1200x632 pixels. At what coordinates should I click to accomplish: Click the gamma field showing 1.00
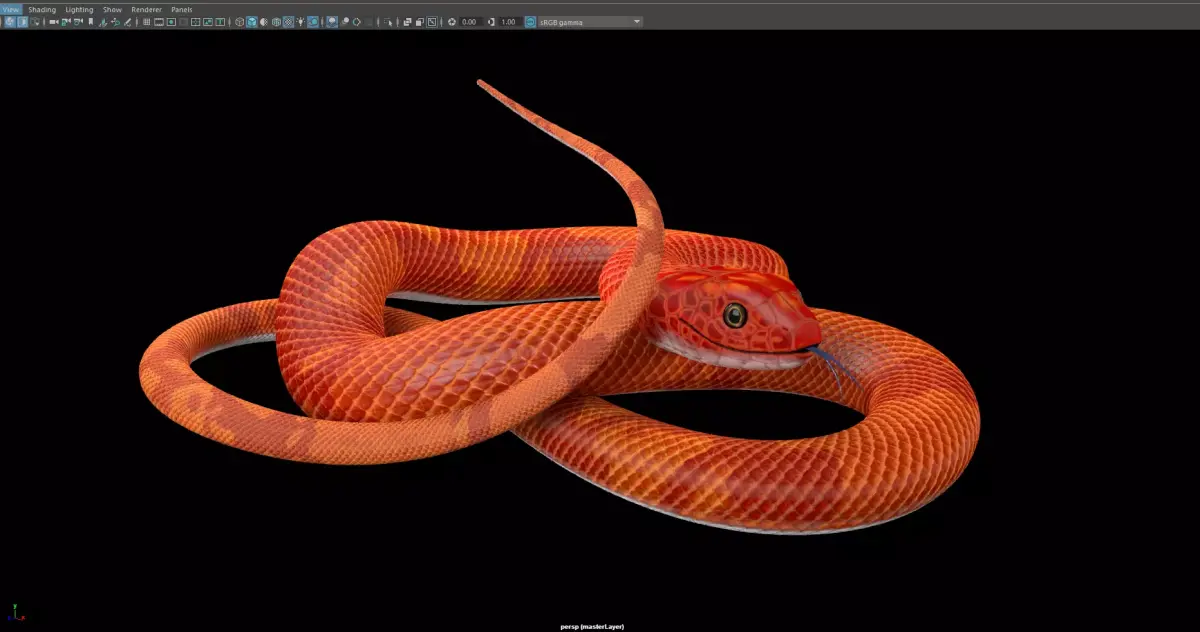509,22
